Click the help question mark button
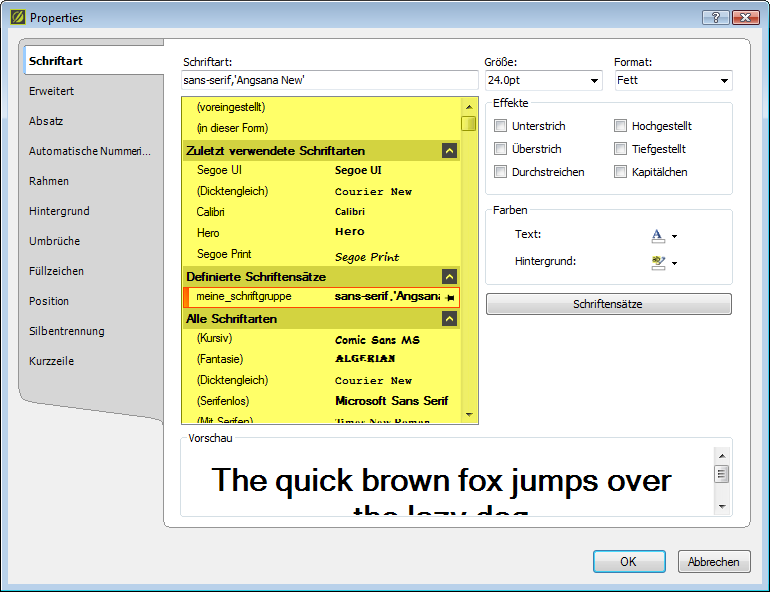 tap(715, 17)
